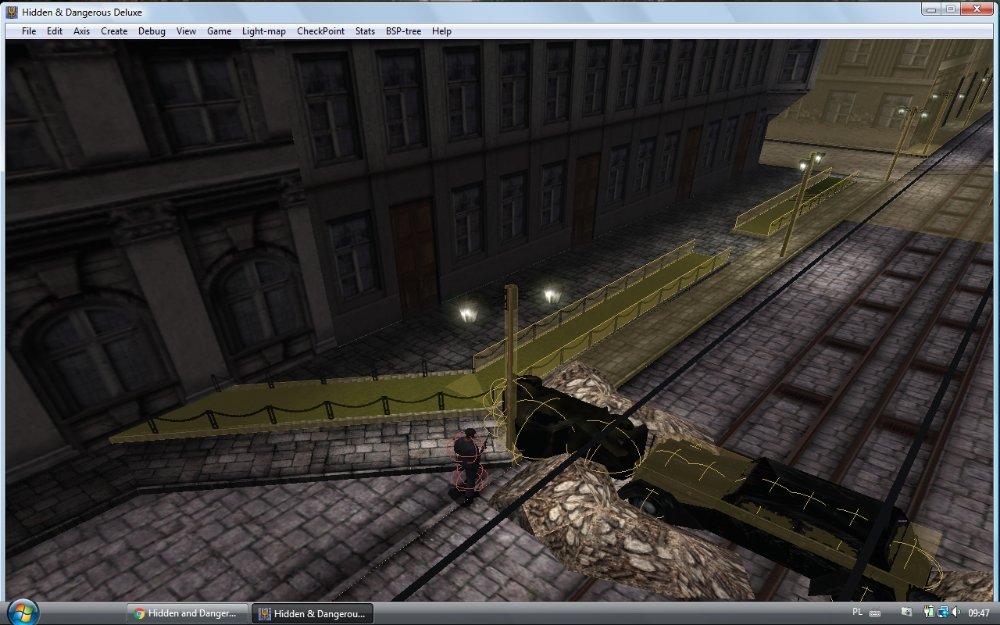Switch to the Chrome taskbar window
The image size is (1000, 625).
tap(187, 613)
